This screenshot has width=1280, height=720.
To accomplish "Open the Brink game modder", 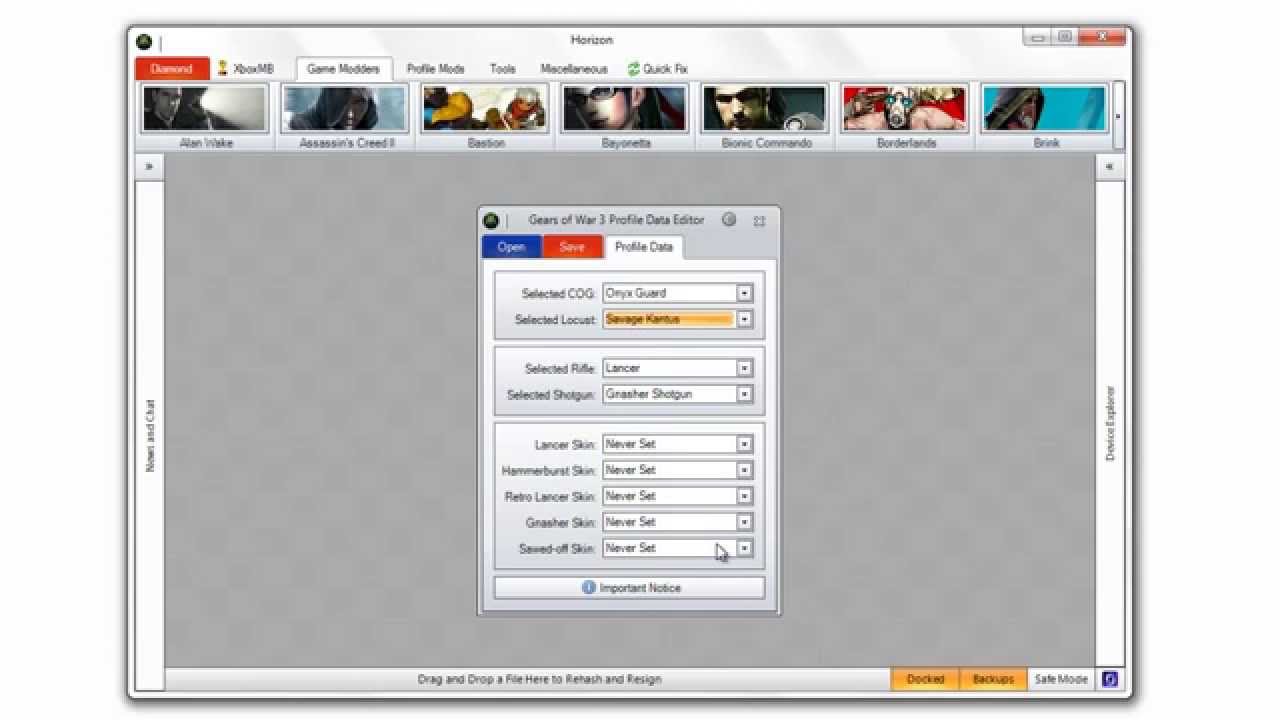I will click(x=1046, y=116).
